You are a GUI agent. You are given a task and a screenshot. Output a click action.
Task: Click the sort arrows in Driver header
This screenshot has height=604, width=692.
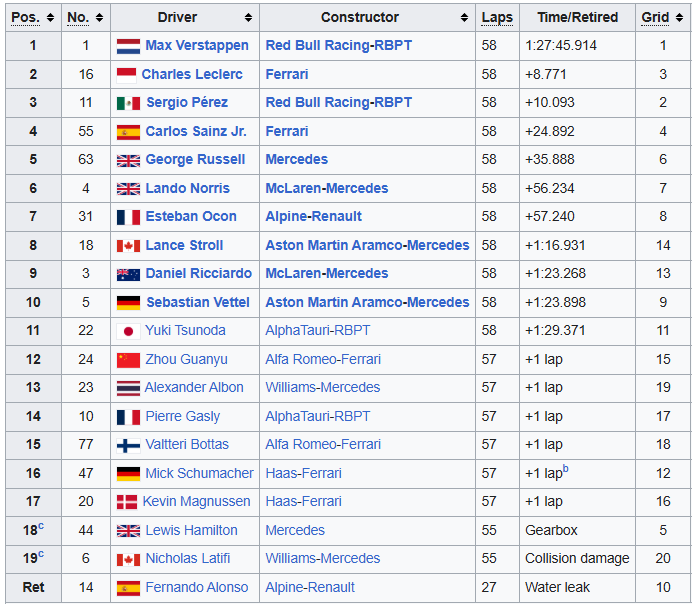tap(248, 18)
